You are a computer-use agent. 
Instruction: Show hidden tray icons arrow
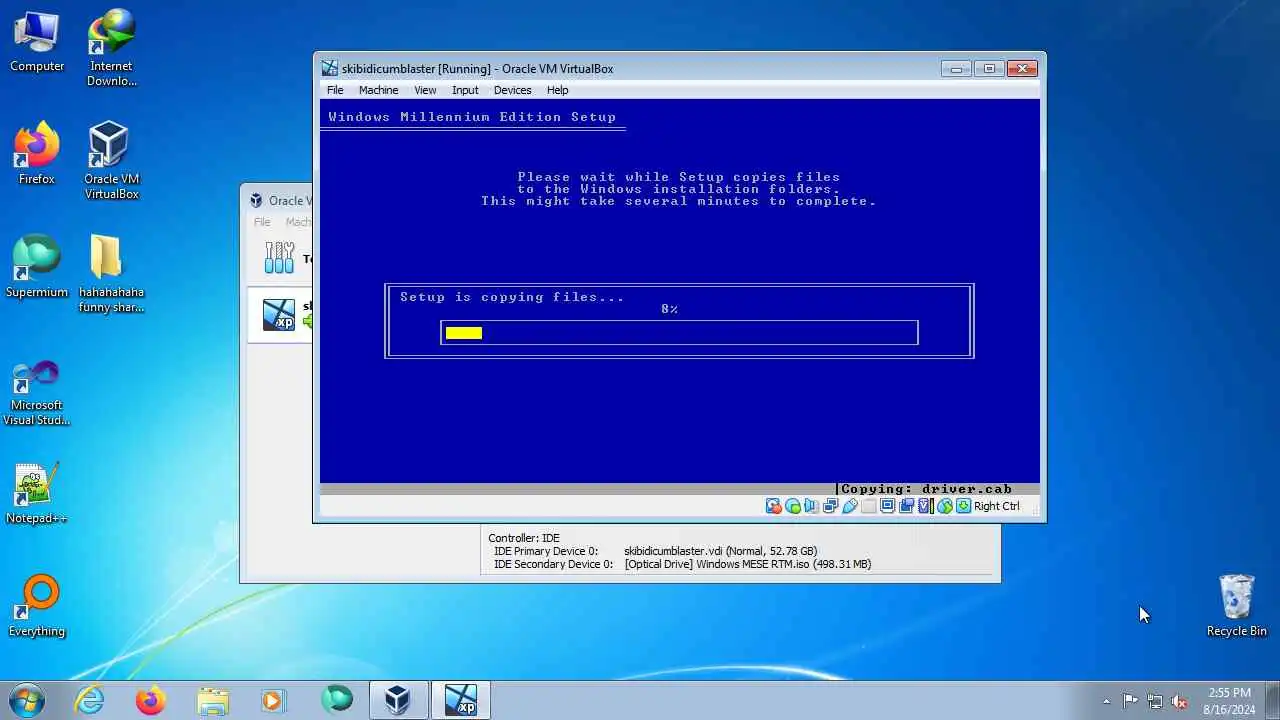pyautogui.click(x=1106, y=701)
